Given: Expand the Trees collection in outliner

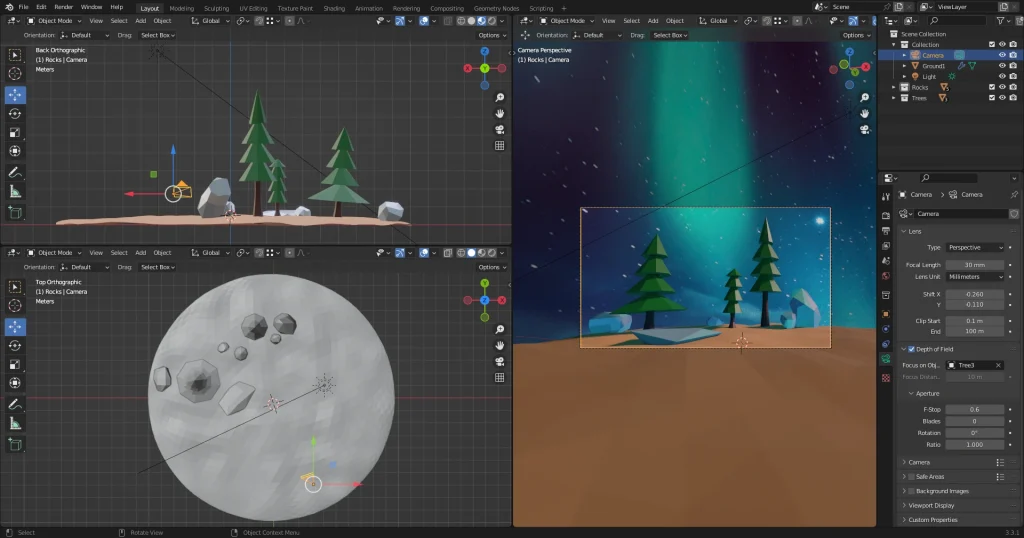Looking at the screenshot, I should [x=895, y=98].
